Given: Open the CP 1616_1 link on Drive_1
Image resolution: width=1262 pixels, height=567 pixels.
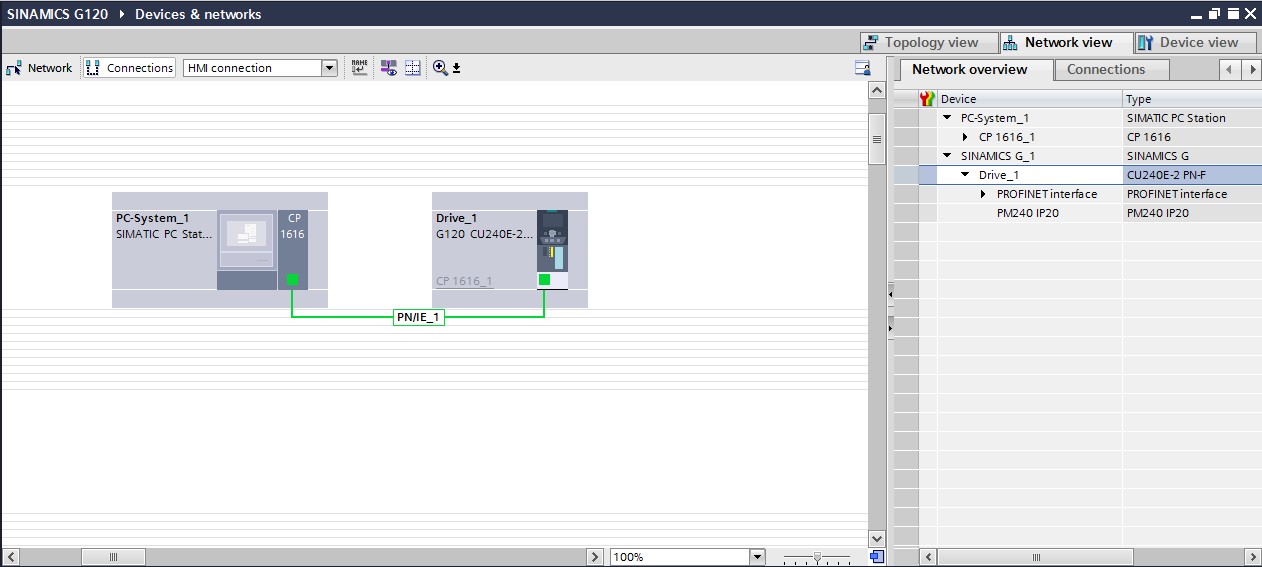Looking at the screenshot, I should click(464, 281).
